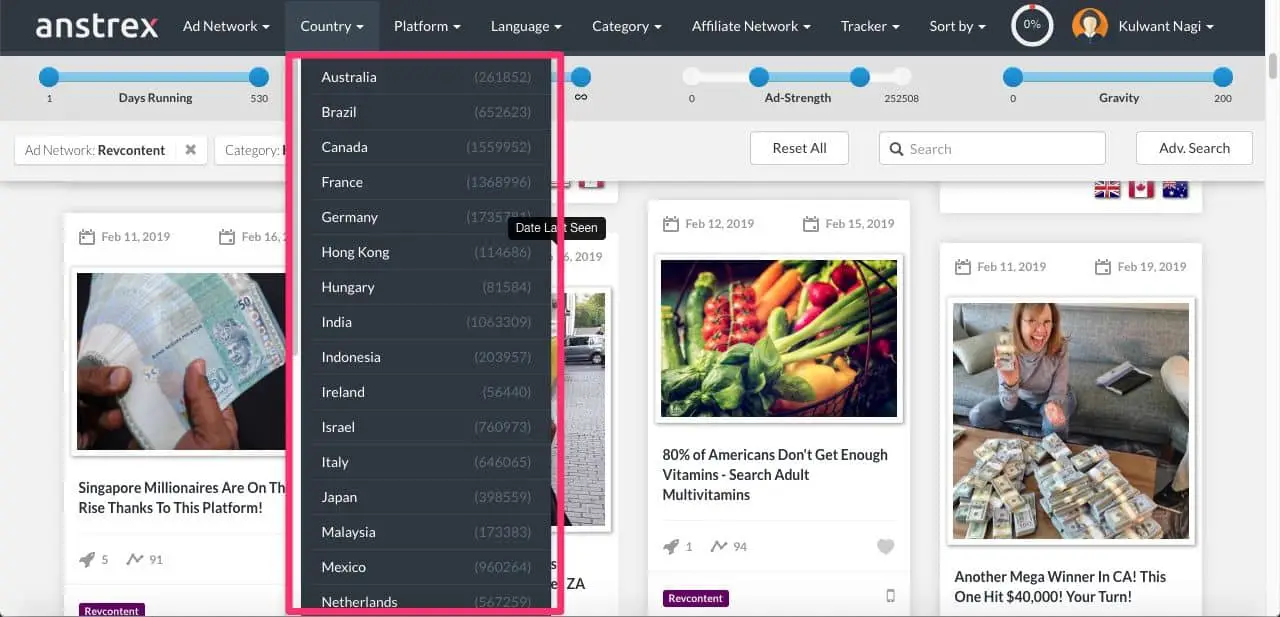Image resolution: width=1280 pixels, height=617 pixels.
Task: Click Gravity slider left handle
Action: [x=1013, y=77]
